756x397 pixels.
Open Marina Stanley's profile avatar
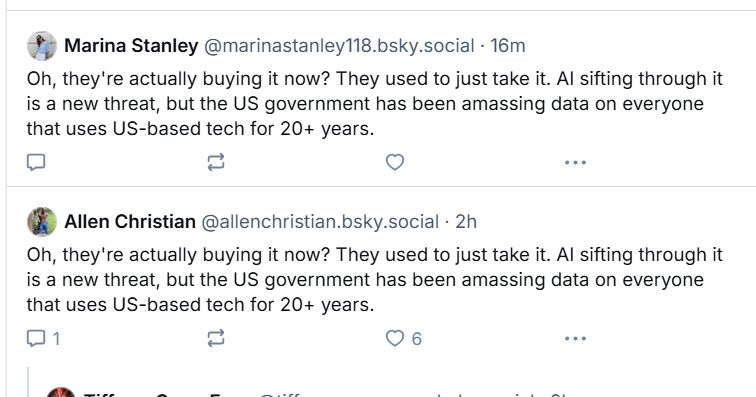point(42,46)
